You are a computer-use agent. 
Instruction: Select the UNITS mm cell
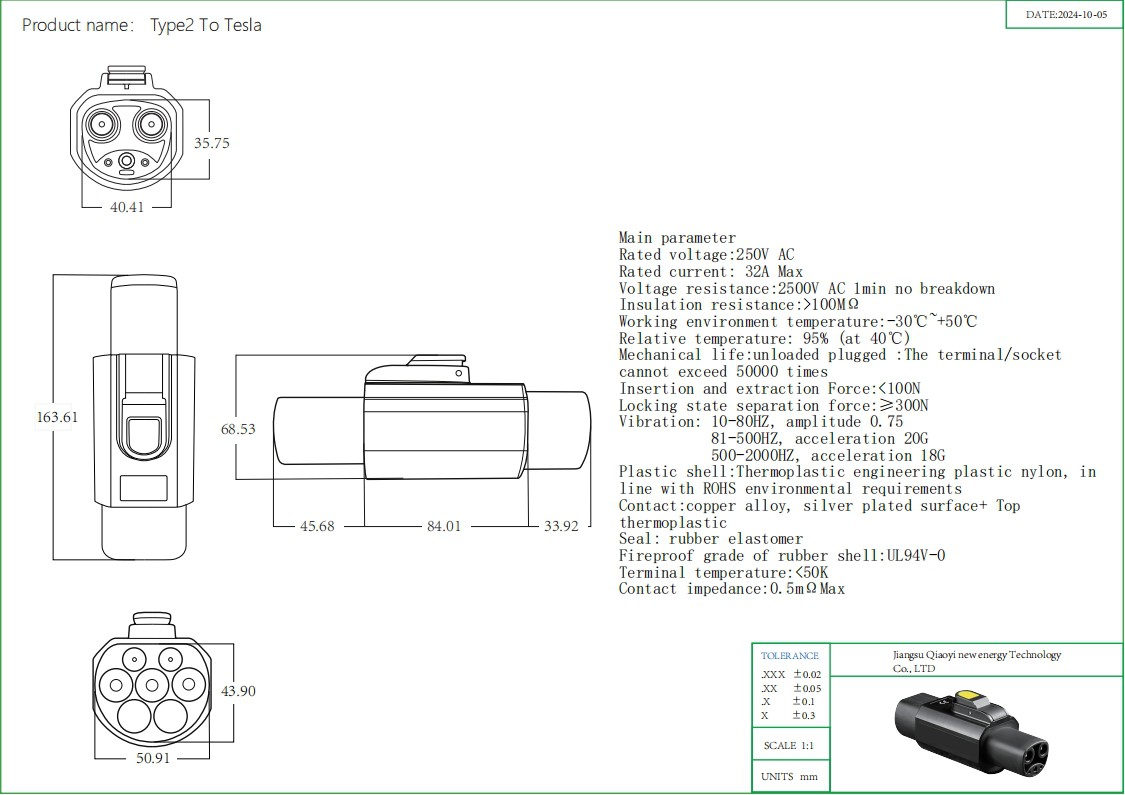click(x=789, y=777)
